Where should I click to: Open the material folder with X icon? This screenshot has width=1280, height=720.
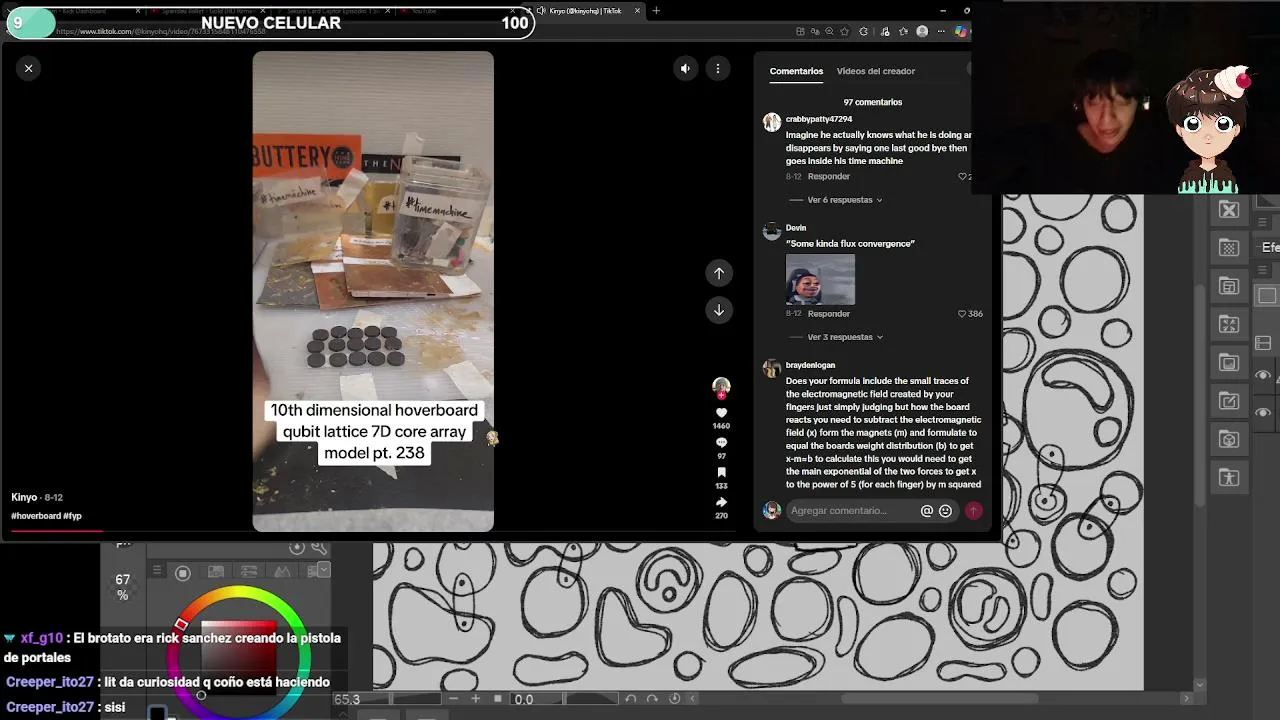1229,210
